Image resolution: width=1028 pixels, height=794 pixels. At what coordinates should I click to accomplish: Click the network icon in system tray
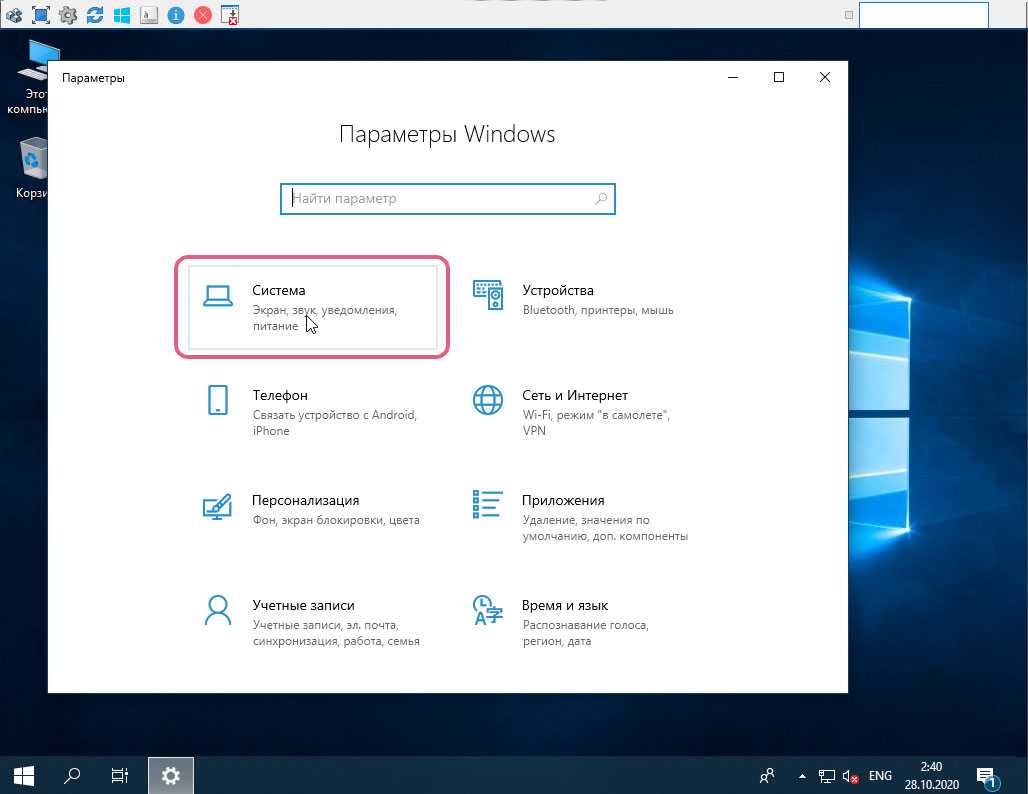pos(827,776)
